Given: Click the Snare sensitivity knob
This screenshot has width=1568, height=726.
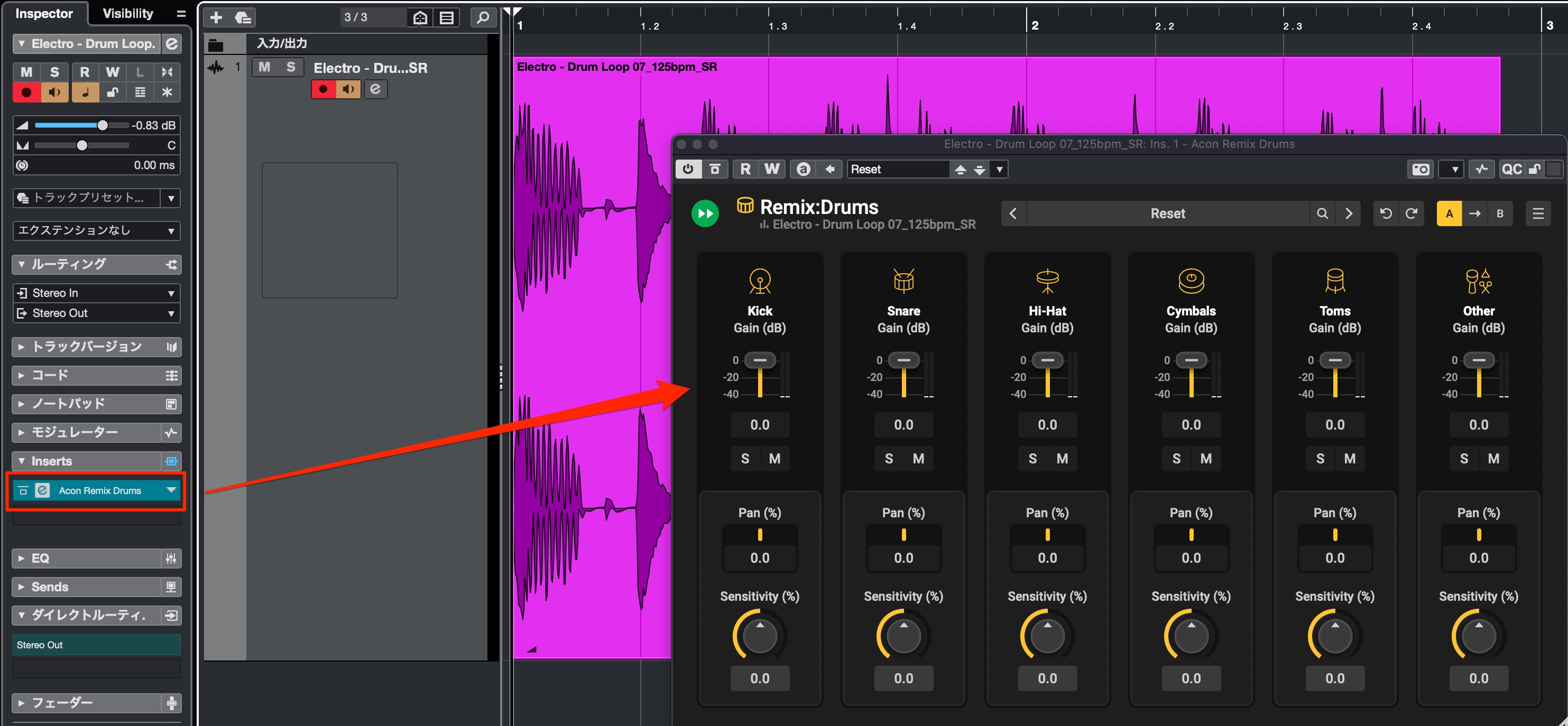Looking at the screenshot, I should [x=903, y=636].
